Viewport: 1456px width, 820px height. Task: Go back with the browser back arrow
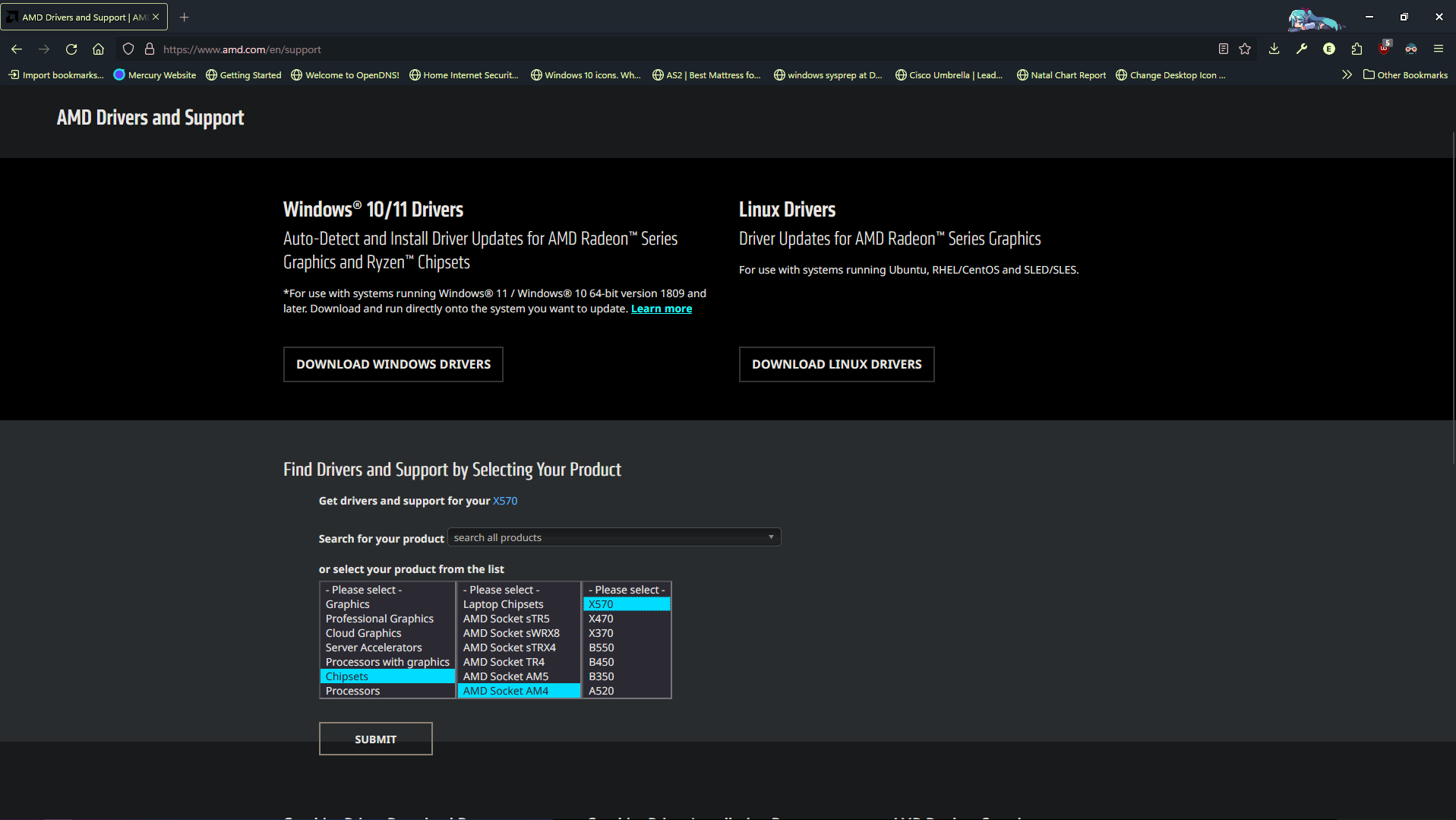click(x=17, y=49)
